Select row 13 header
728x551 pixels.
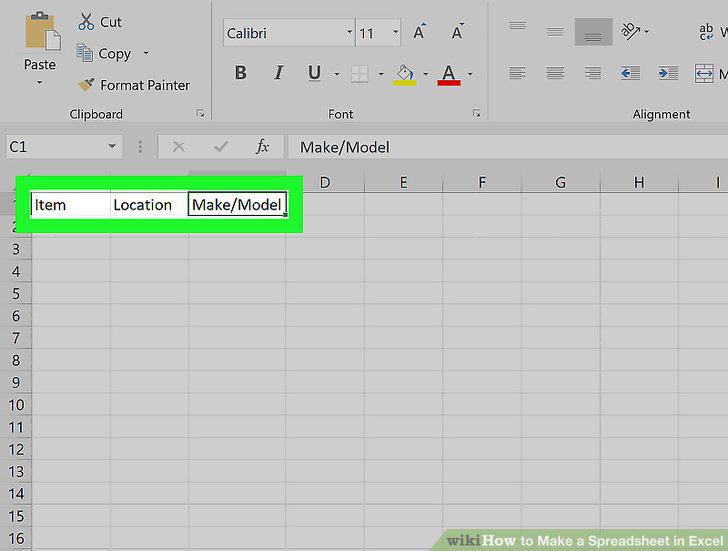click(x=16, y=472)
